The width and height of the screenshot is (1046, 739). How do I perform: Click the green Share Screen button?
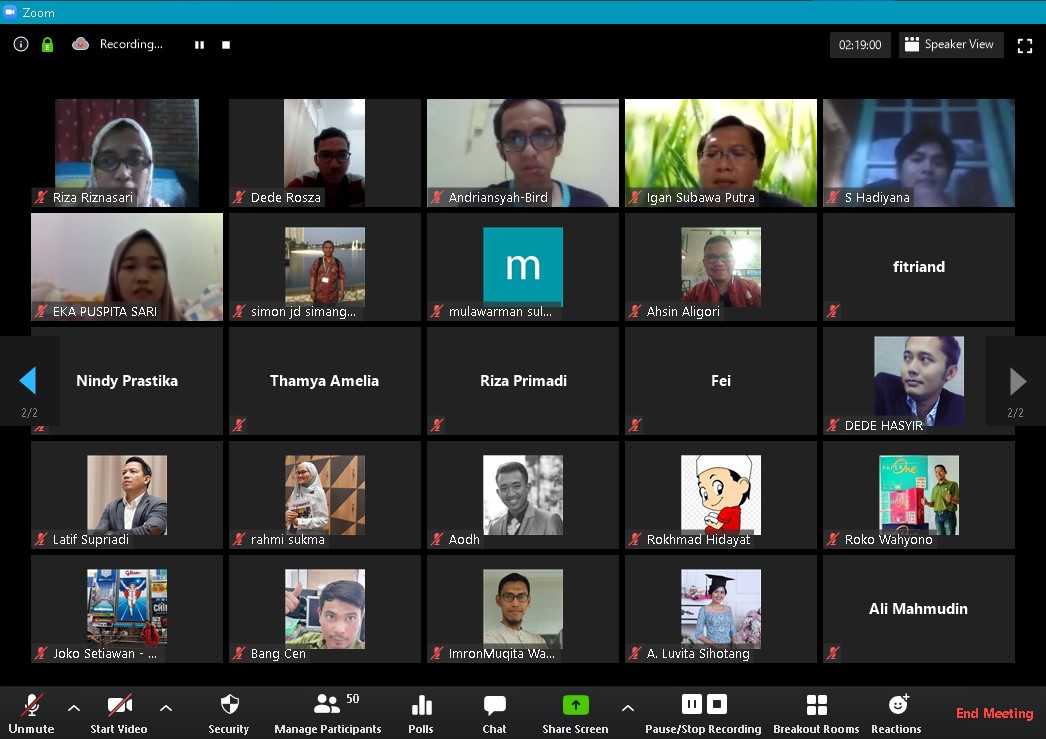[575, 705]
